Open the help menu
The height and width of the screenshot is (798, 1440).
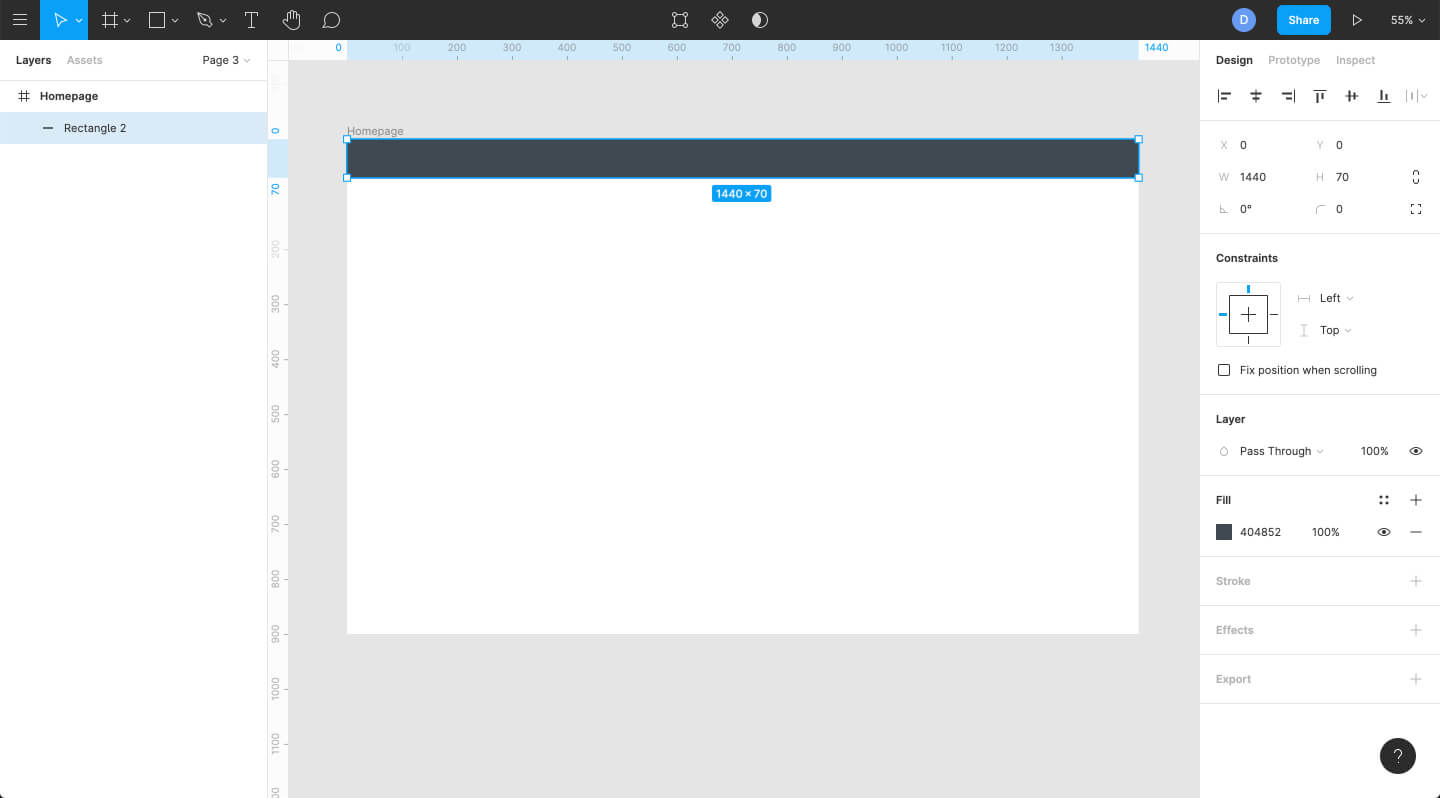pyautogui.click(x=1397, y=756)
